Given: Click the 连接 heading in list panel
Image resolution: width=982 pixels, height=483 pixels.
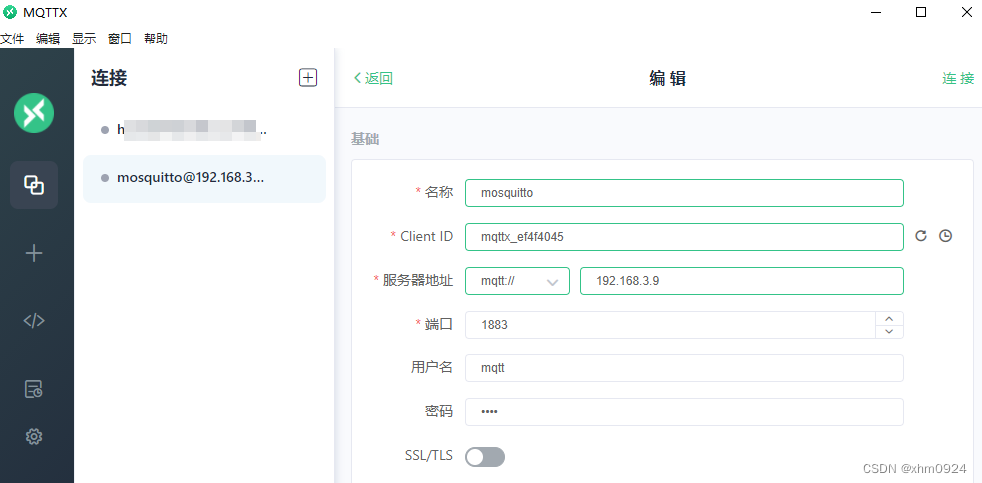Looking at the screenshot, I should pyautogui.click(x=109, y=78).
